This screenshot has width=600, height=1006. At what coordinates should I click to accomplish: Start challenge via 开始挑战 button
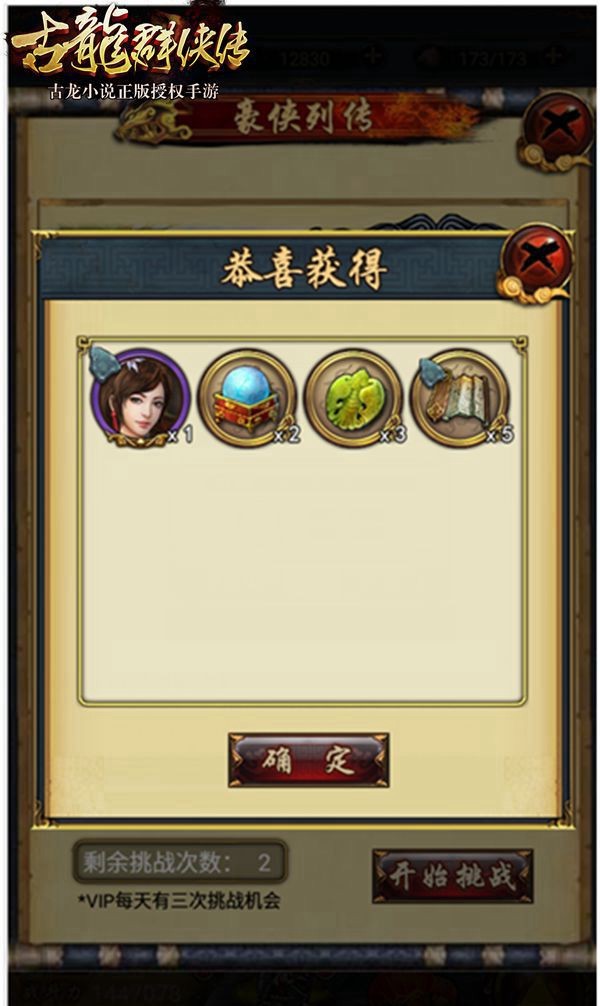[x=453, y=876]
